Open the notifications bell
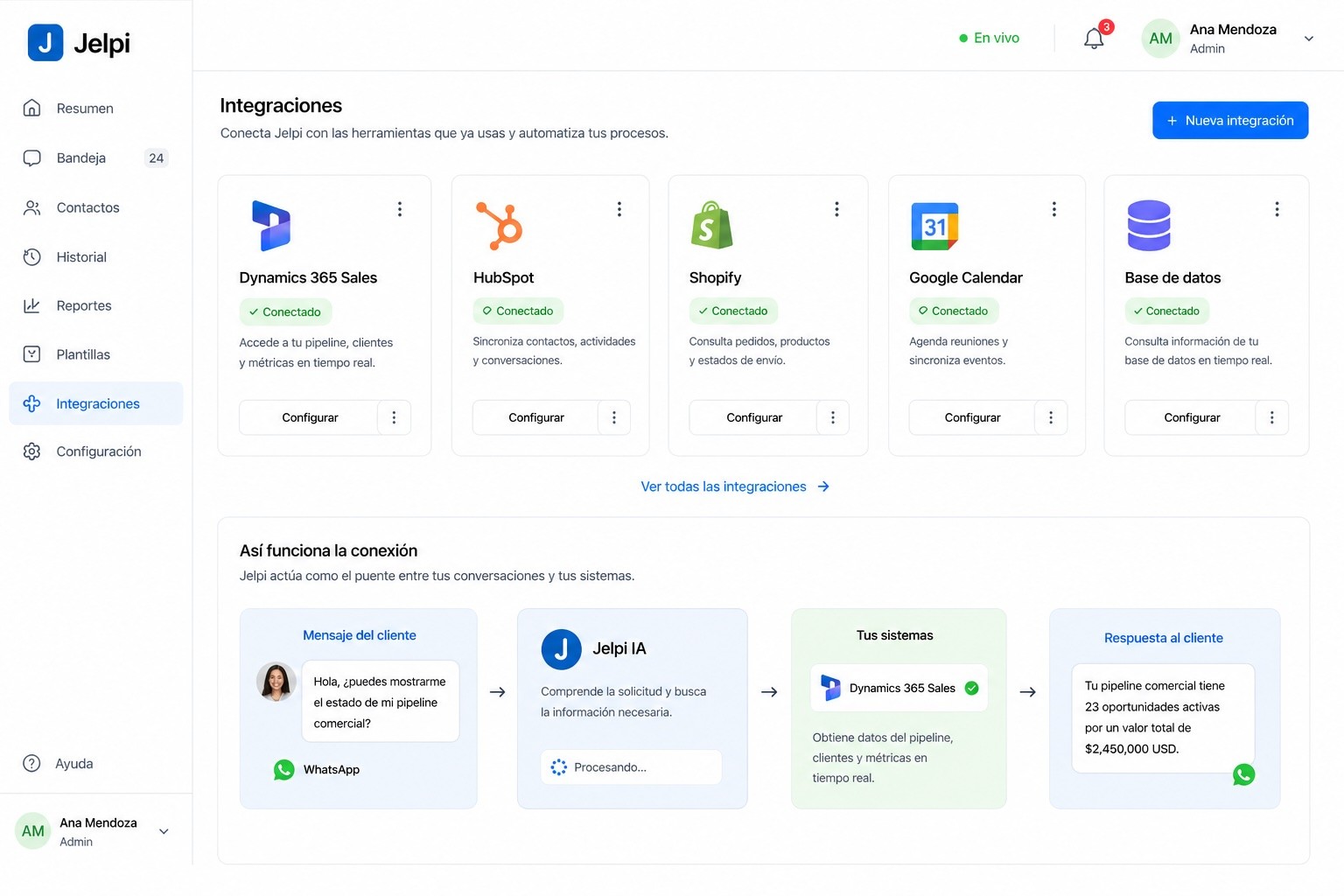The height and width of the screenshot is (896, 1344). pyautogui.click(x=1094, y=38)
